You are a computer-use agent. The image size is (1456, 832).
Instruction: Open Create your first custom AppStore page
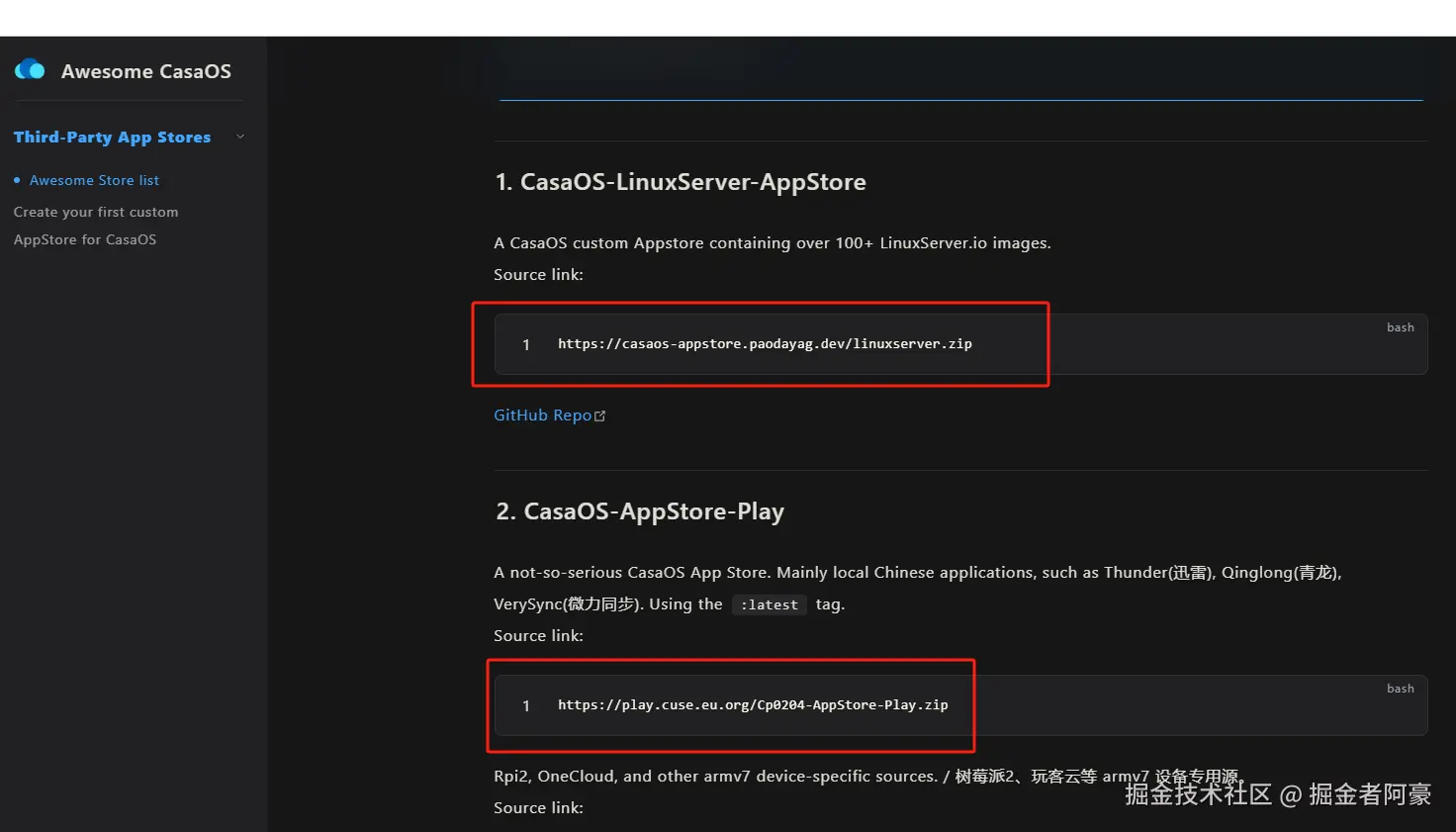click(x=96, y=226)
